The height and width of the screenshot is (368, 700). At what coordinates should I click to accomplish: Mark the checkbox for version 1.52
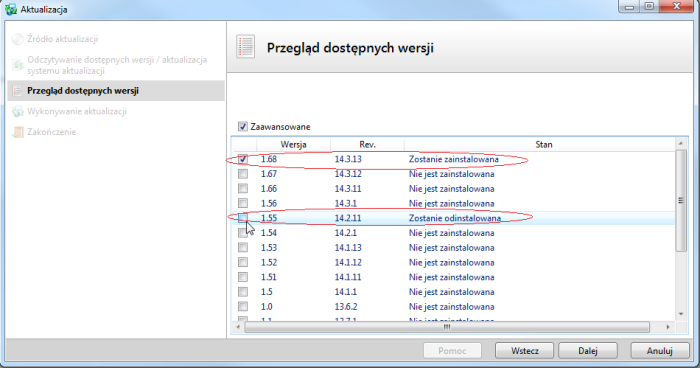243,262
